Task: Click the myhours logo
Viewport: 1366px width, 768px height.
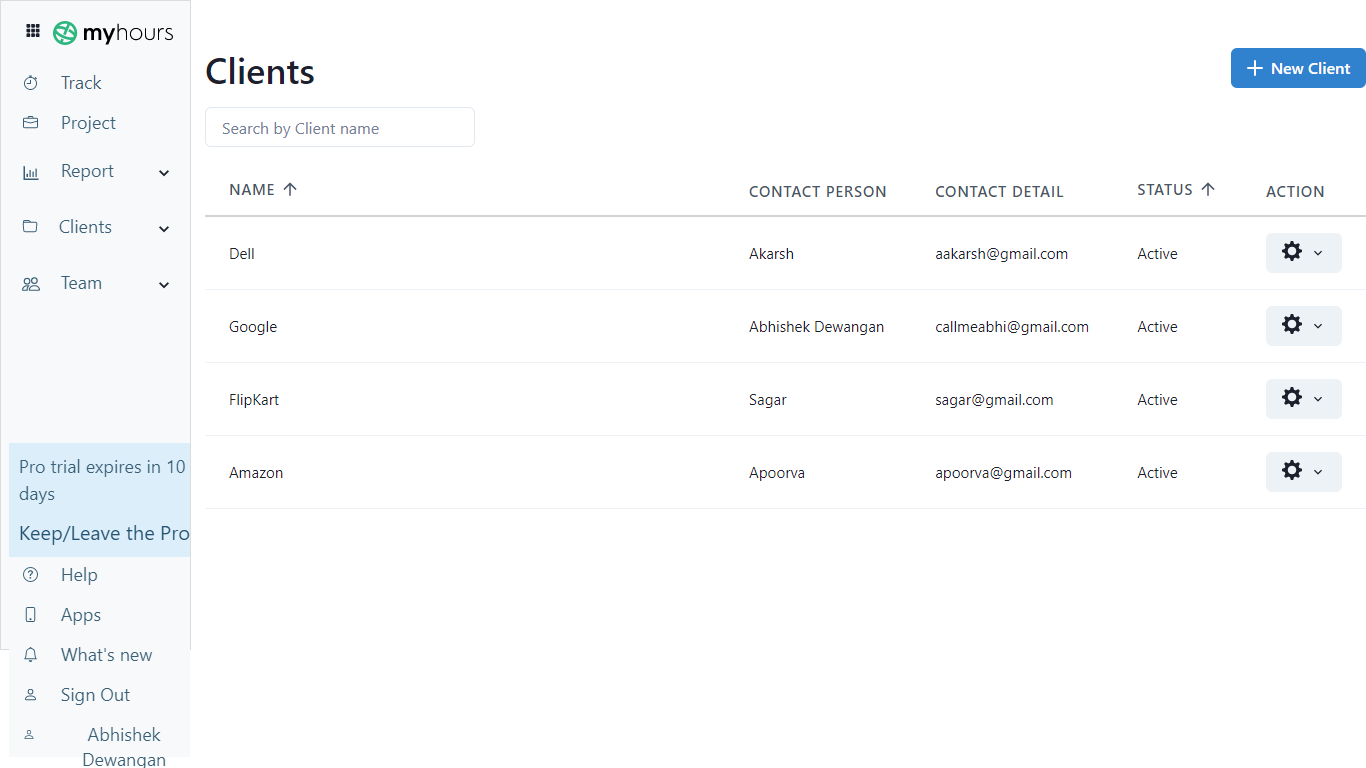Action: coord(113,33)
